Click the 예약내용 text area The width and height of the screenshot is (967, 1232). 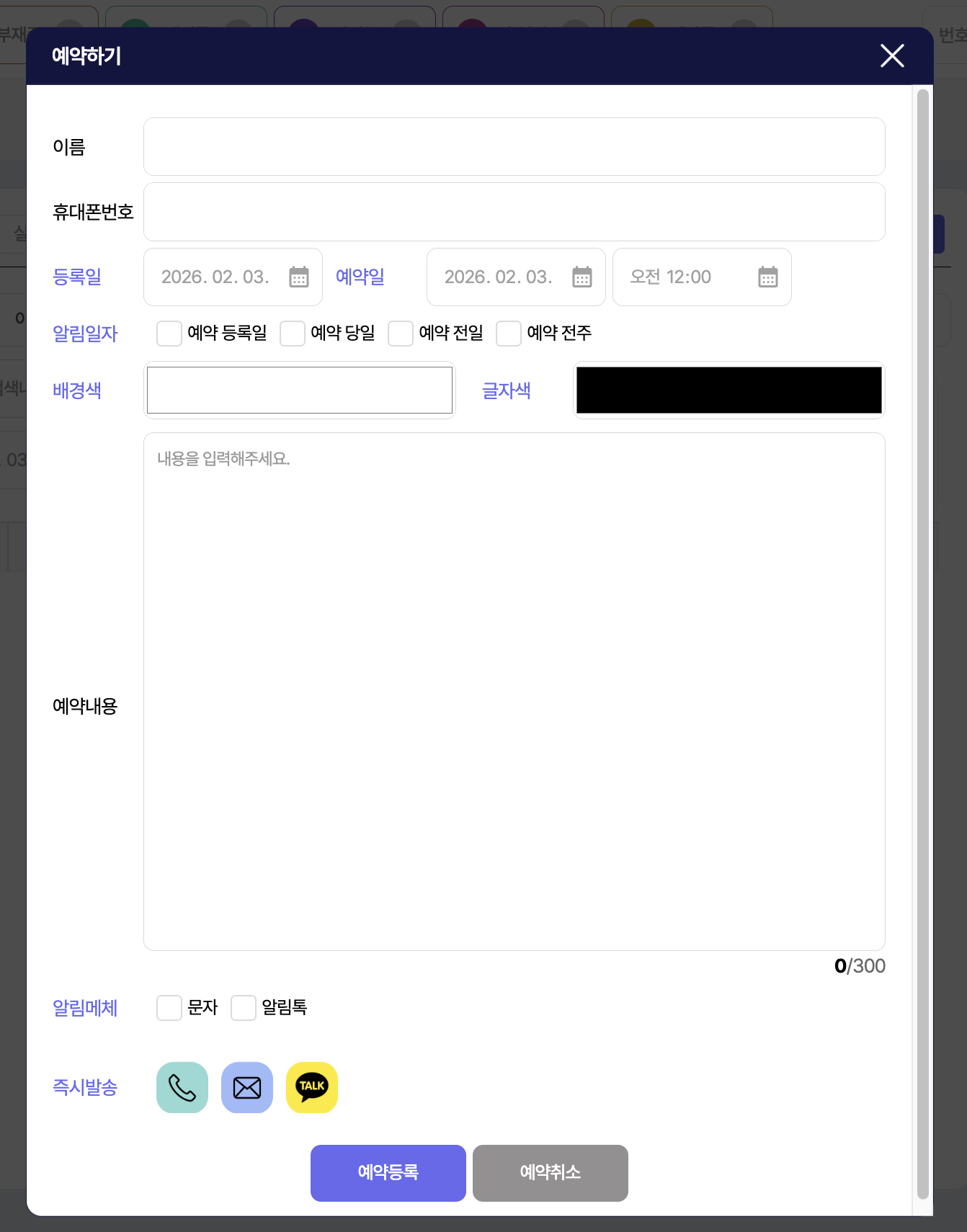[x=514, y=692]
